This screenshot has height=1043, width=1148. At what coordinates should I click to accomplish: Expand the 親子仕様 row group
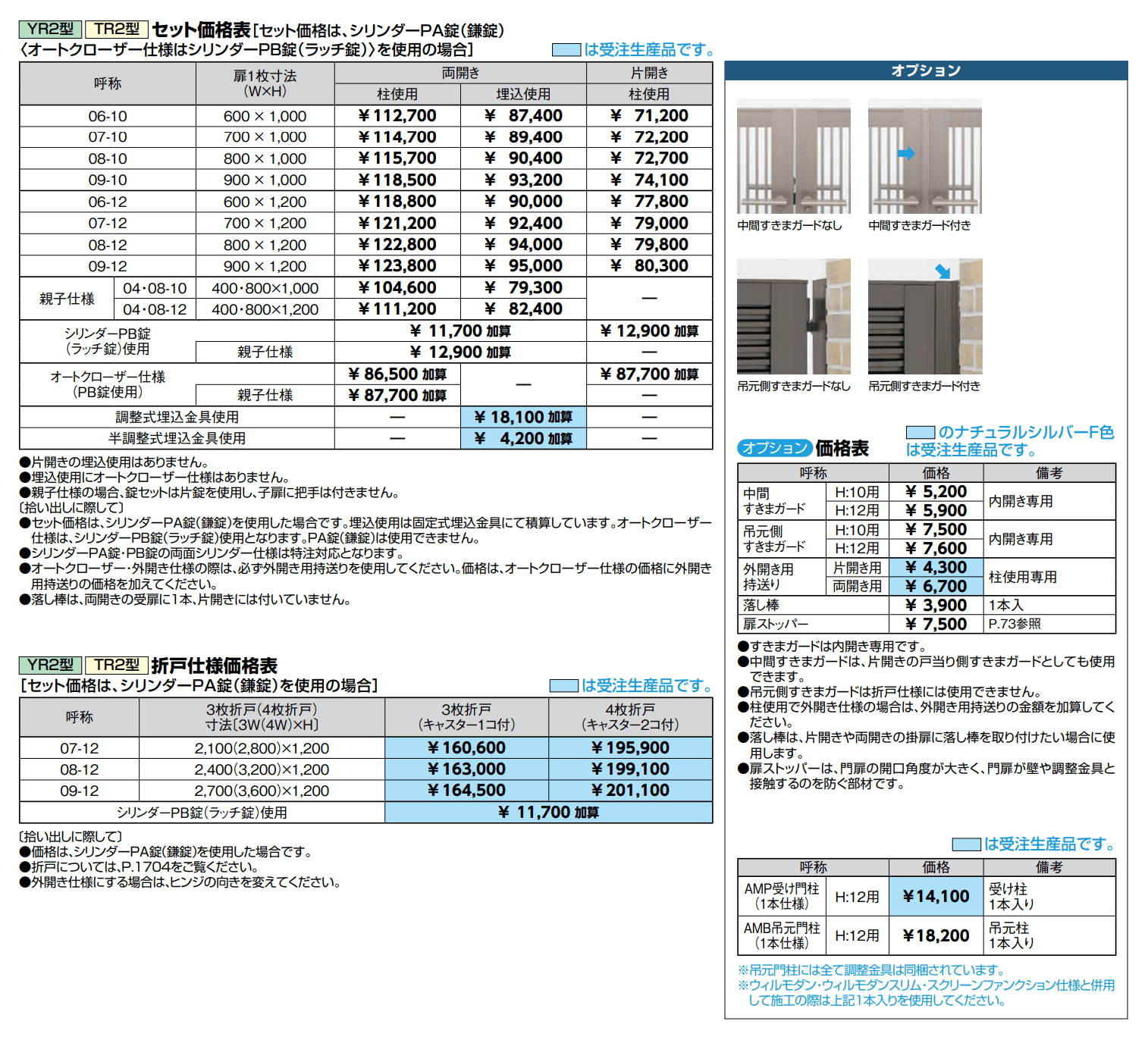[x=68, y=299]
